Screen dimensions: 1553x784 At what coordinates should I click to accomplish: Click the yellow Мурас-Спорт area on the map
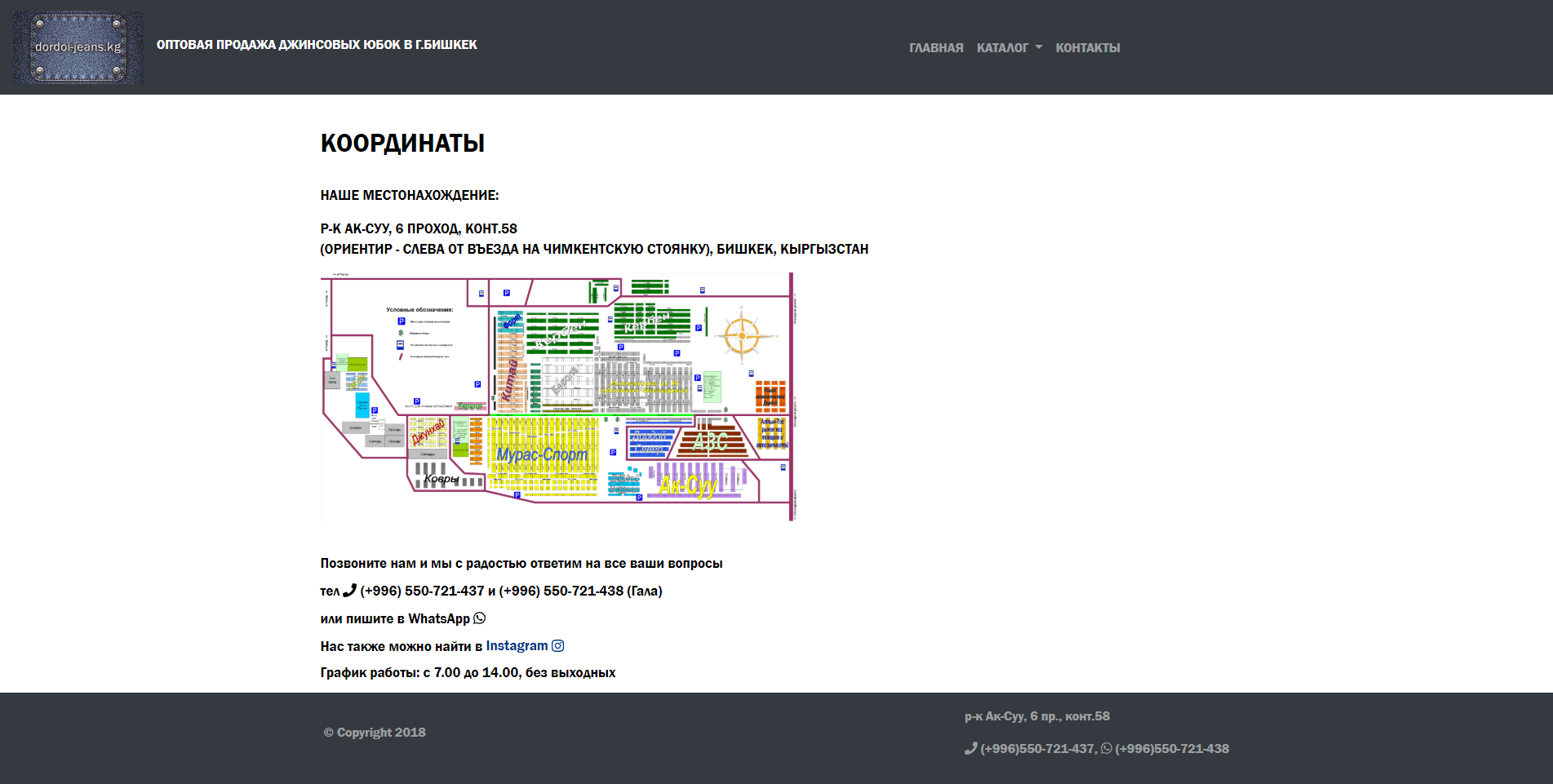542,454
